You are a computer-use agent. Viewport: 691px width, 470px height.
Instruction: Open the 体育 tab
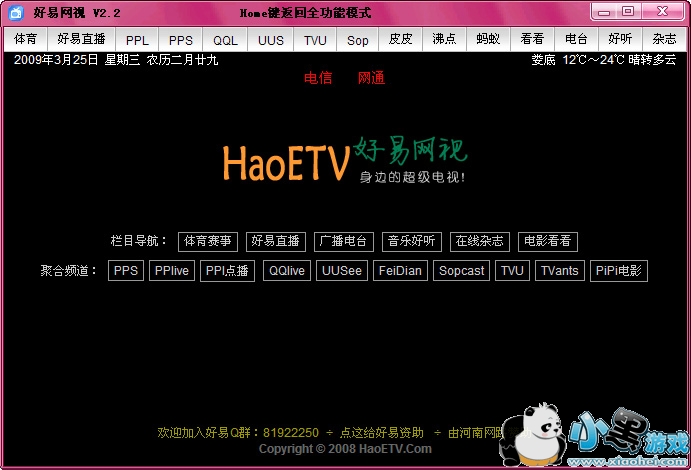(26, 39)
